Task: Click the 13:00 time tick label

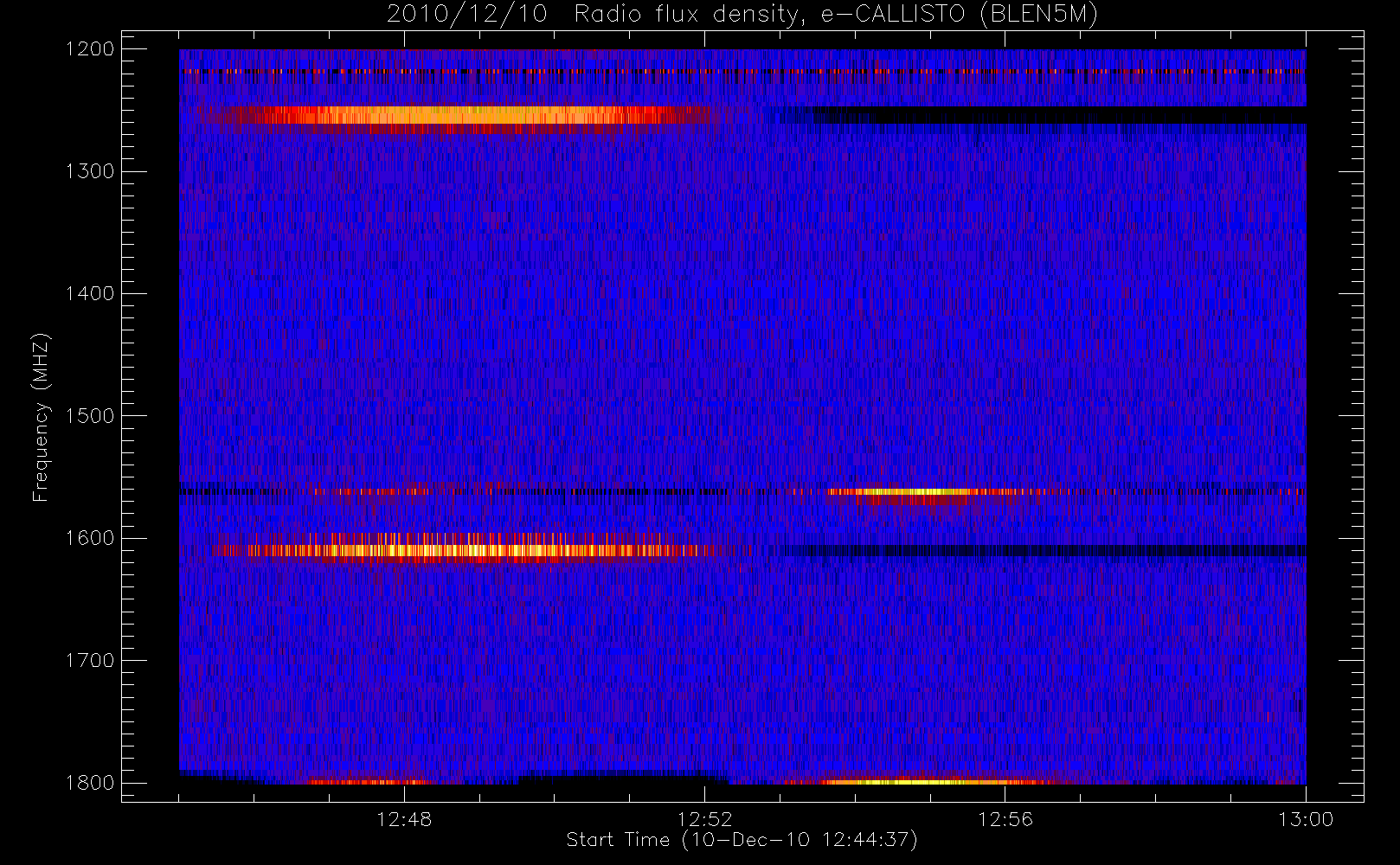Action: [1305, 819]
